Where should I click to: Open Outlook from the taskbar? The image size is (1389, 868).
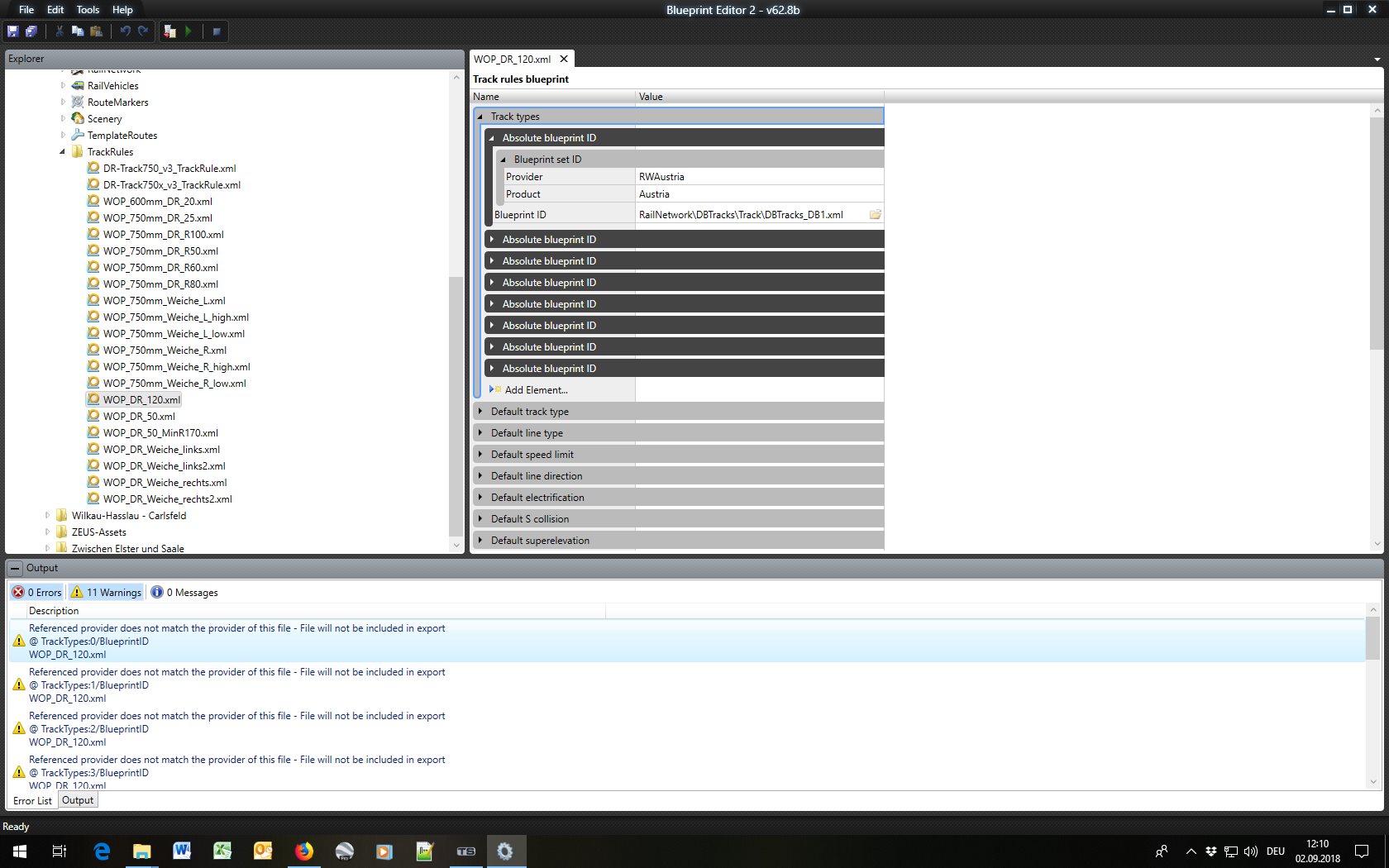coord(263,851)
